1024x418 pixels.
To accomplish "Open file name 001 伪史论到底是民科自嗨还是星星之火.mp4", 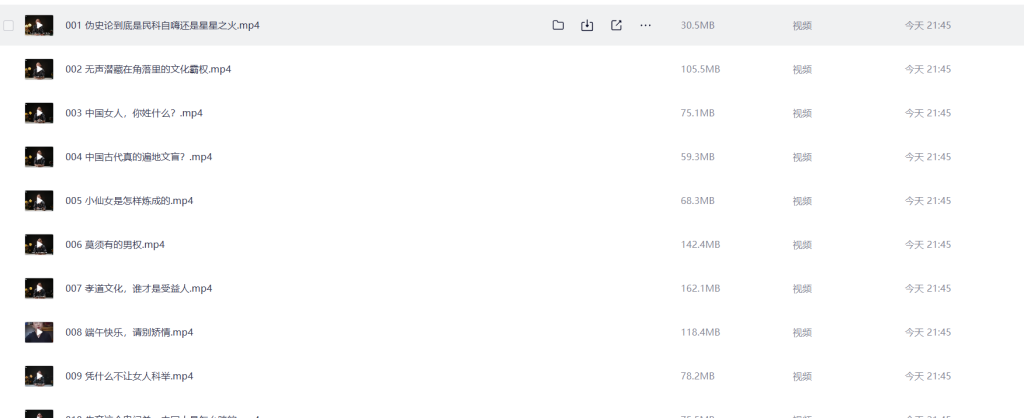I will pyautogui.click(x=162, y=25).
